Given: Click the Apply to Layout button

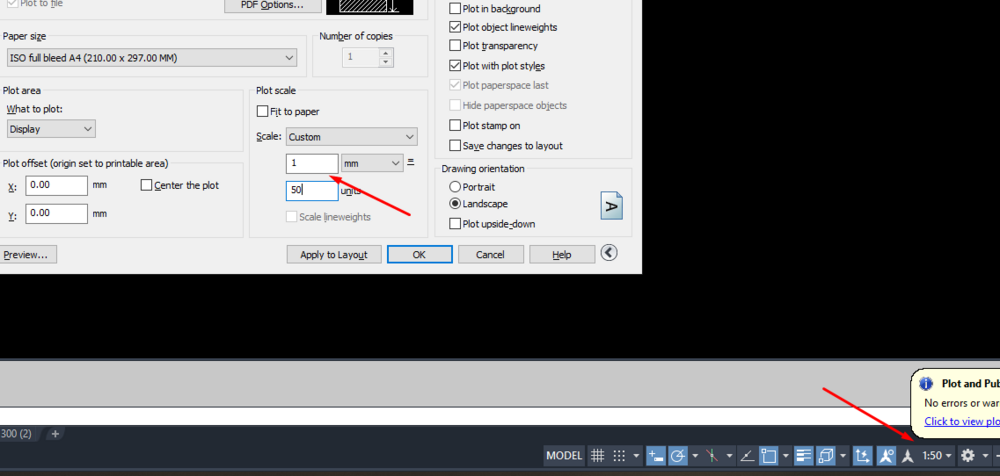Looking at the screenshot, I should [334, 255].
